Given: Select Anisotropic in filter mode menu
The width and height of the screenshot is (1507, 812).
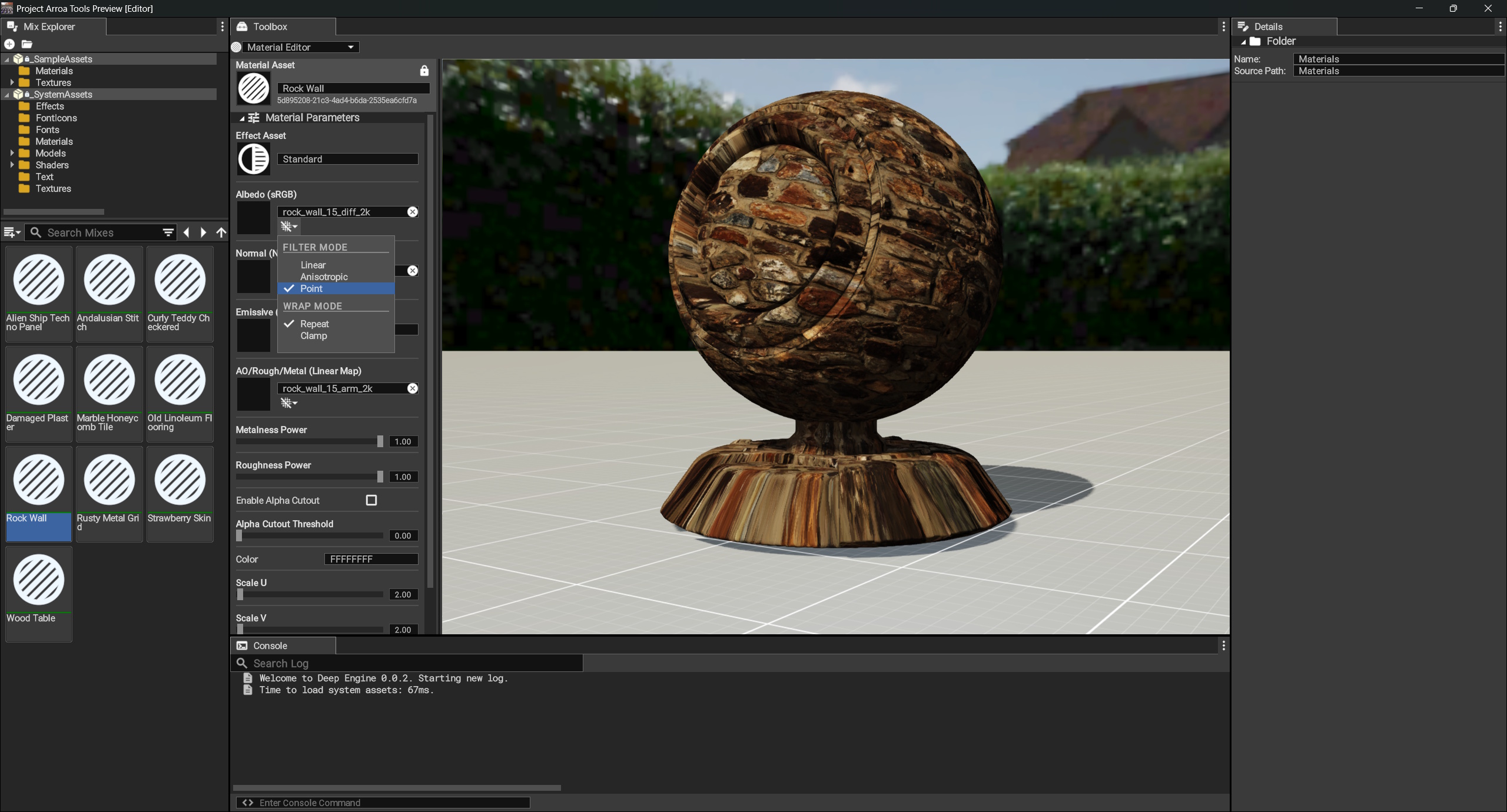Looking at the screenshot, I should pos(324,277).
